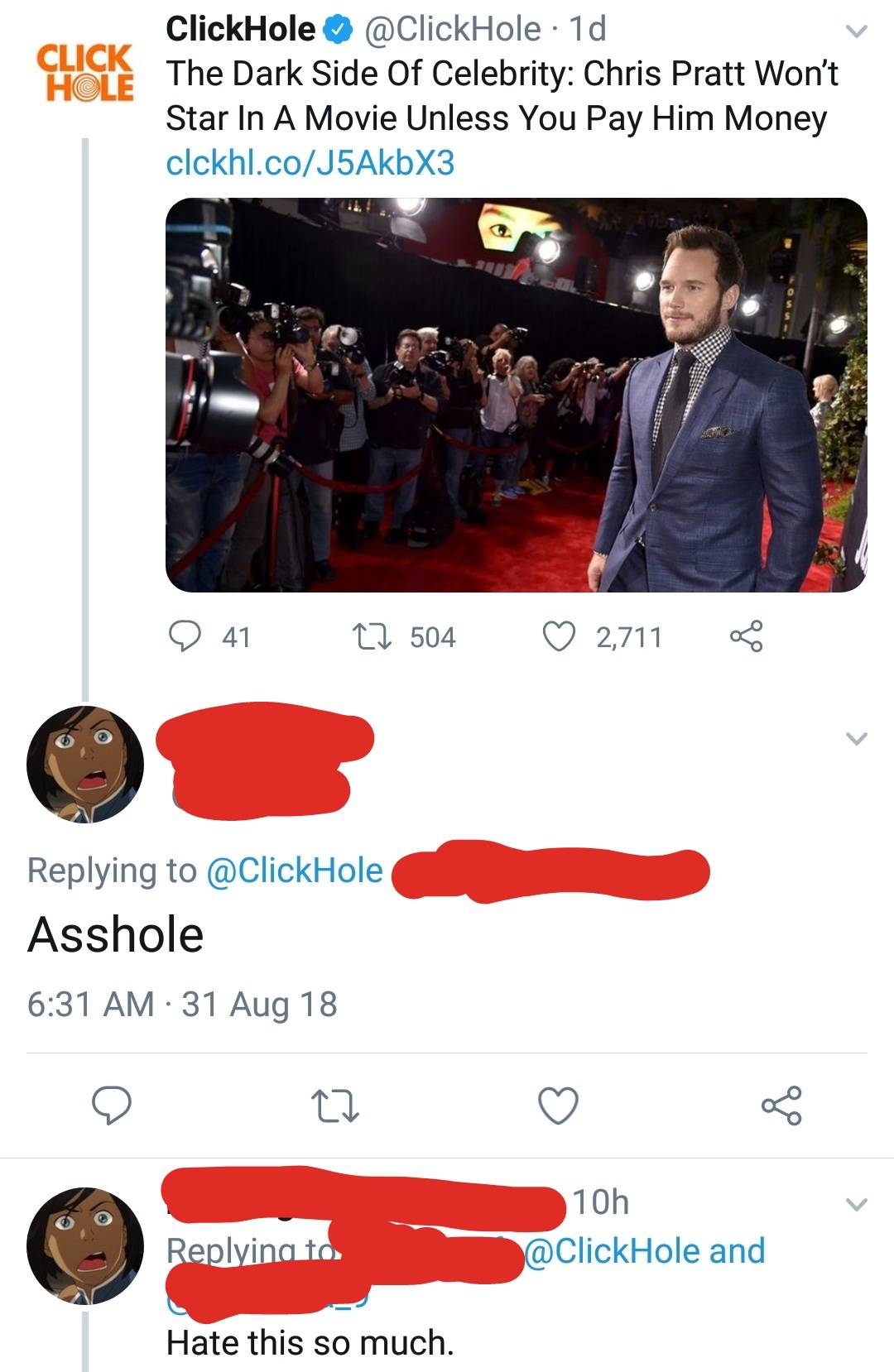Viewport: 894px width, 1372px height.
Task: Share the ClickHole Chris Pratt tweet
Action: [x=746, y=636]
